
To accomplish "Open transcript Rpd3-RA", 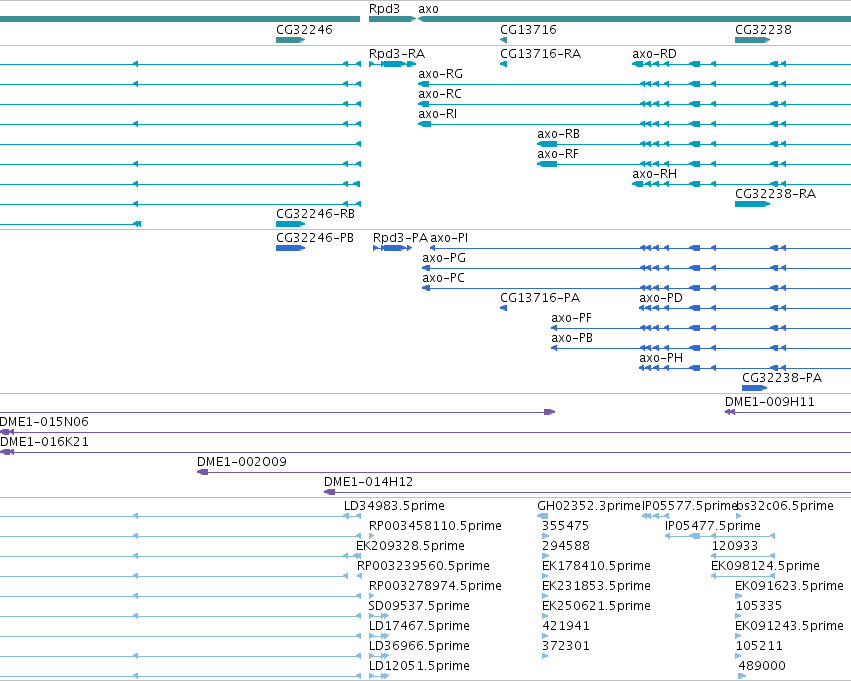I will click(397, 54).
